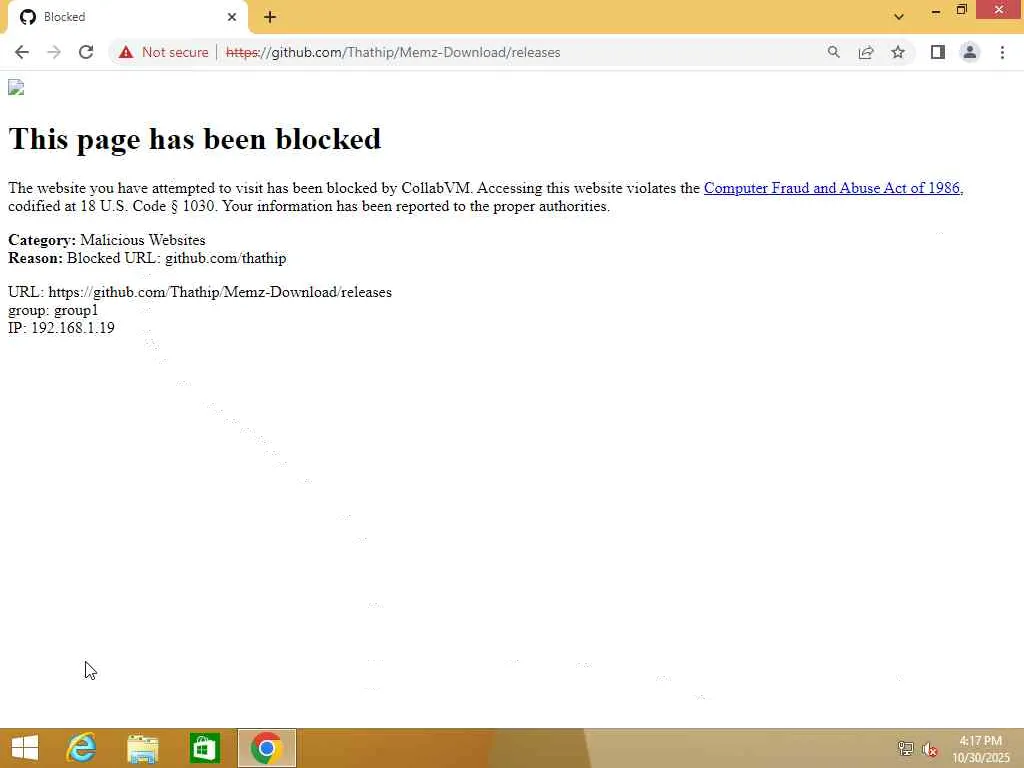Open a new tab with plus button
This screenshot has width=1024, height=768.
click(270, 17)
